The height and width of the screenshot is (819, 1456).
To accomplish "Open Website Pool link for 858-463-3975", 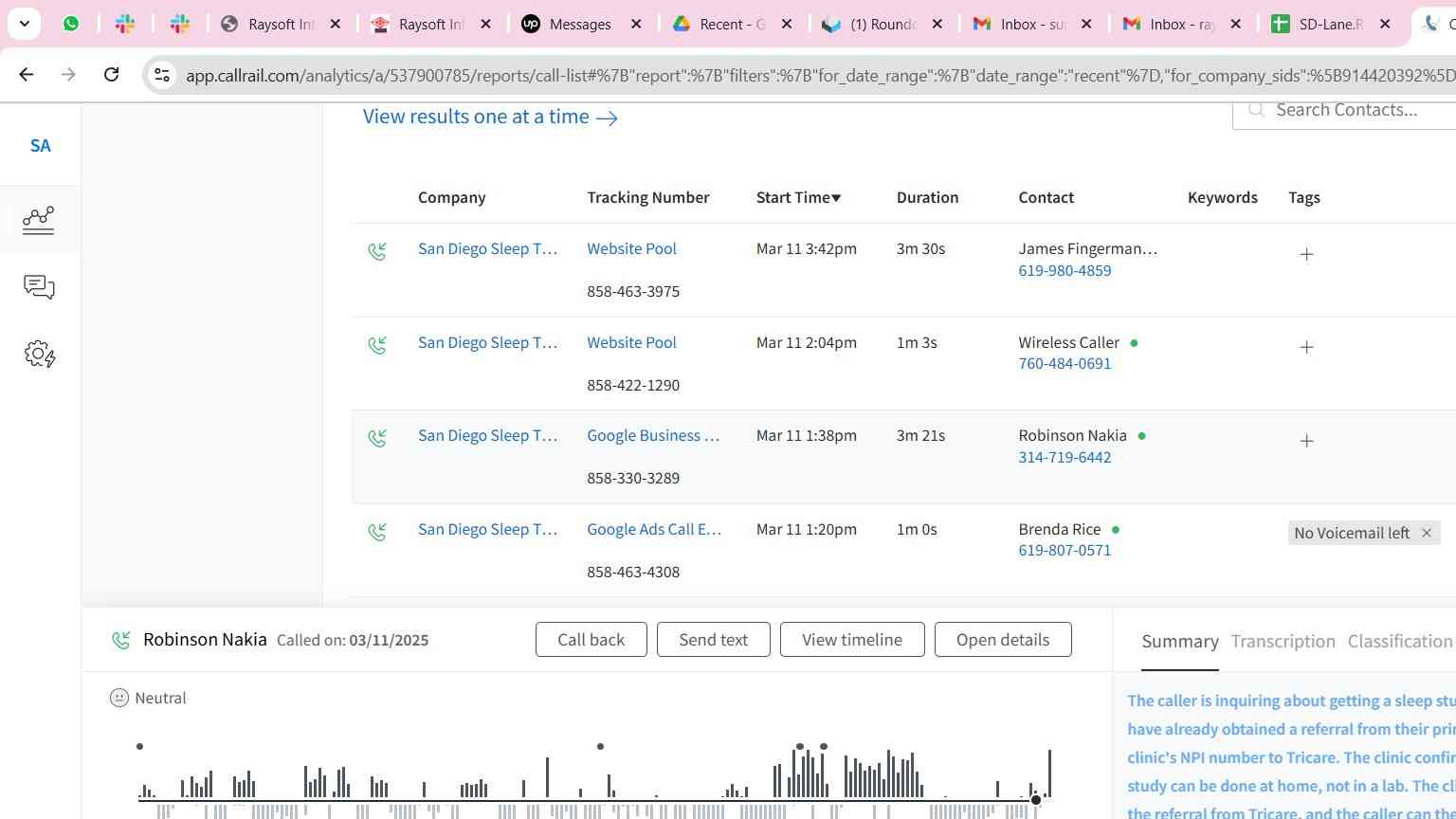I will (x=631, y=248).
